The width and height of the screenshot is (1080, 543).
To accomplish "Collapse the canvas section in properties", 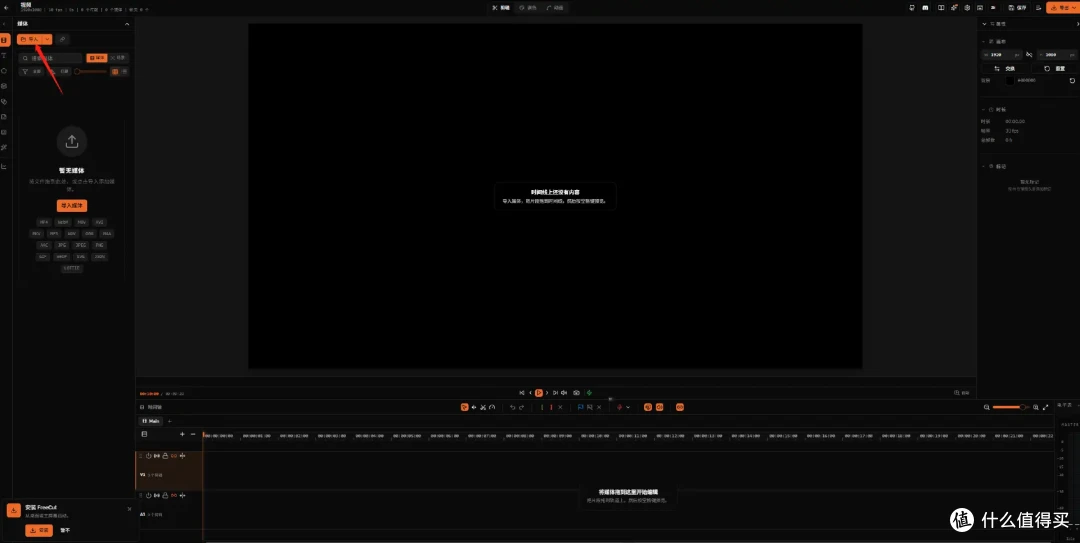I will 984,42.
